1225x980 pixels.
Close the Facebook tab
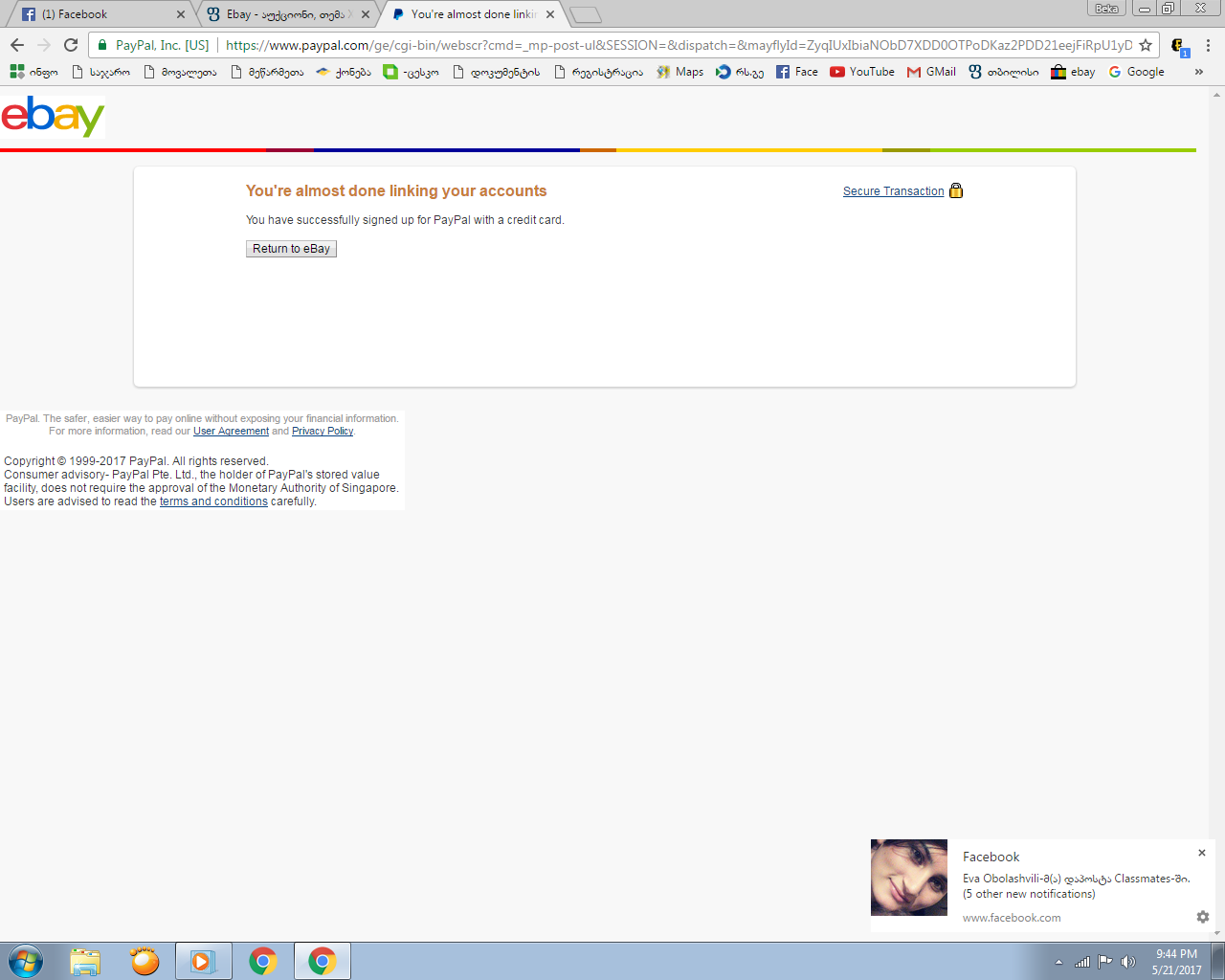pyautogui.click(x=181, y=14)
